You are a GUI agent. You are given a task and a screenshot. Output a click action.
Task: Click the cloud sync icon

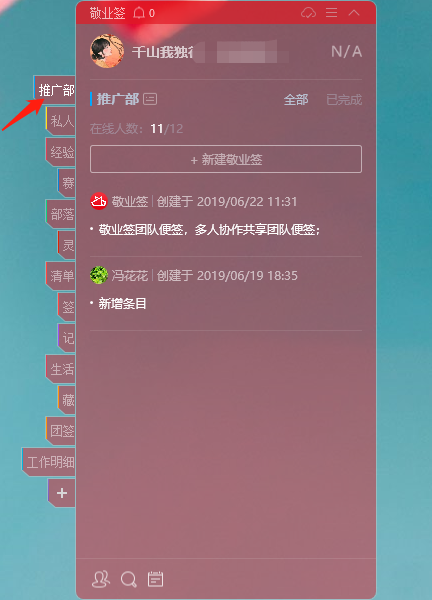click(x=308, y=13)
